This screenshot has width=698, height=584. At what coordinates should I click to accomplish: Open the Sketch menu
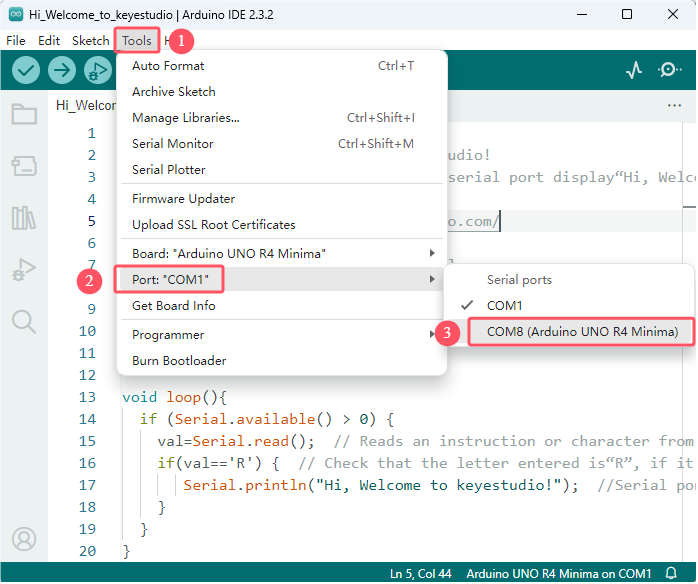tap(91, 41)
